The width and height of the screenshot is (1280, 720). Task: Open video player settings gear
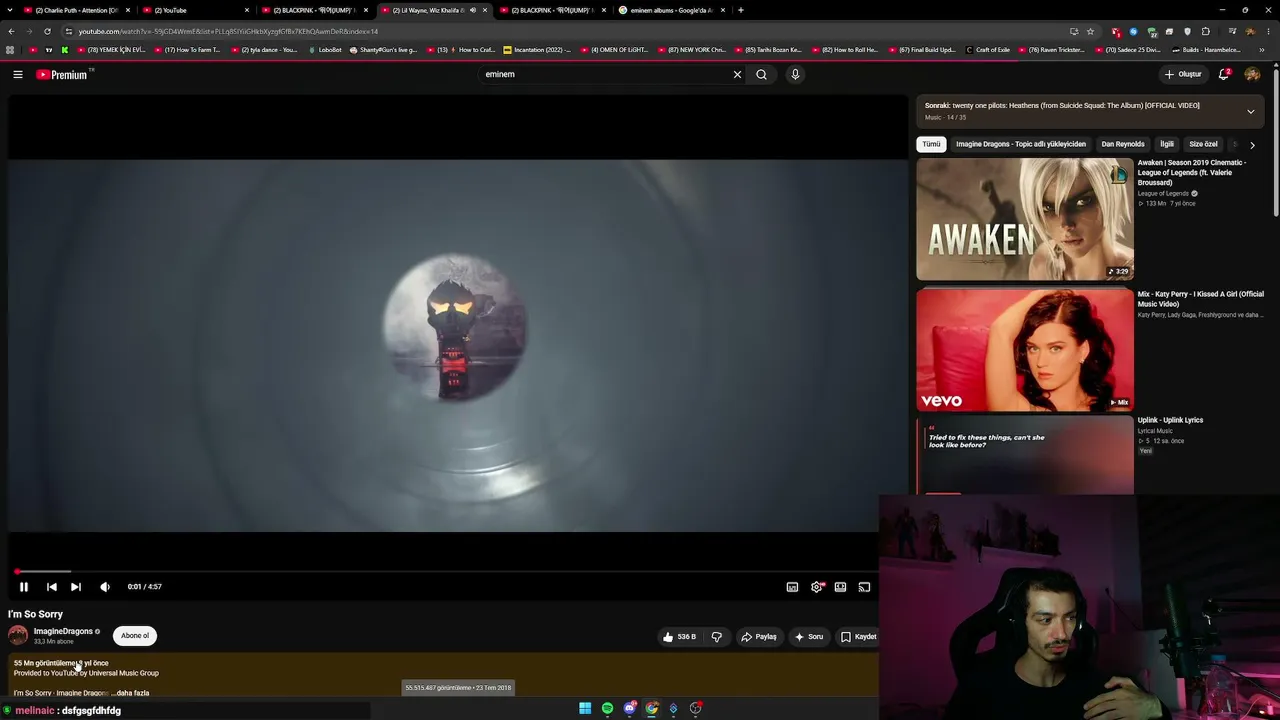click(817, 587)
